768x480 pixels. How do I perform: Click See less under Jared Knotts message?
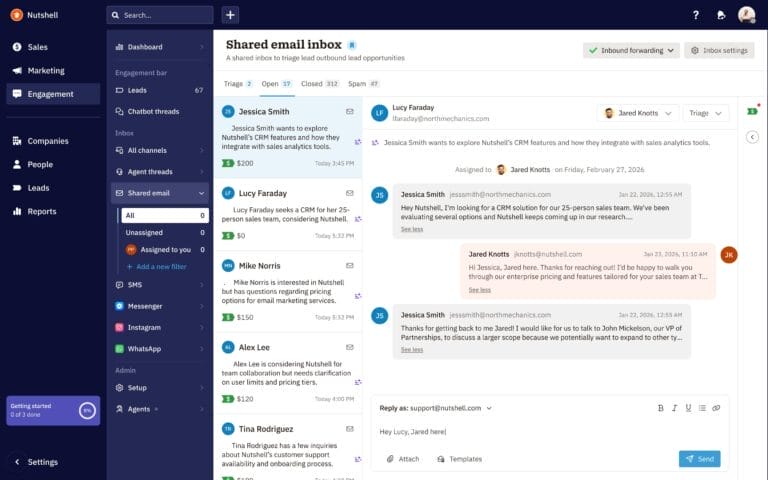[x=480, y=290]
